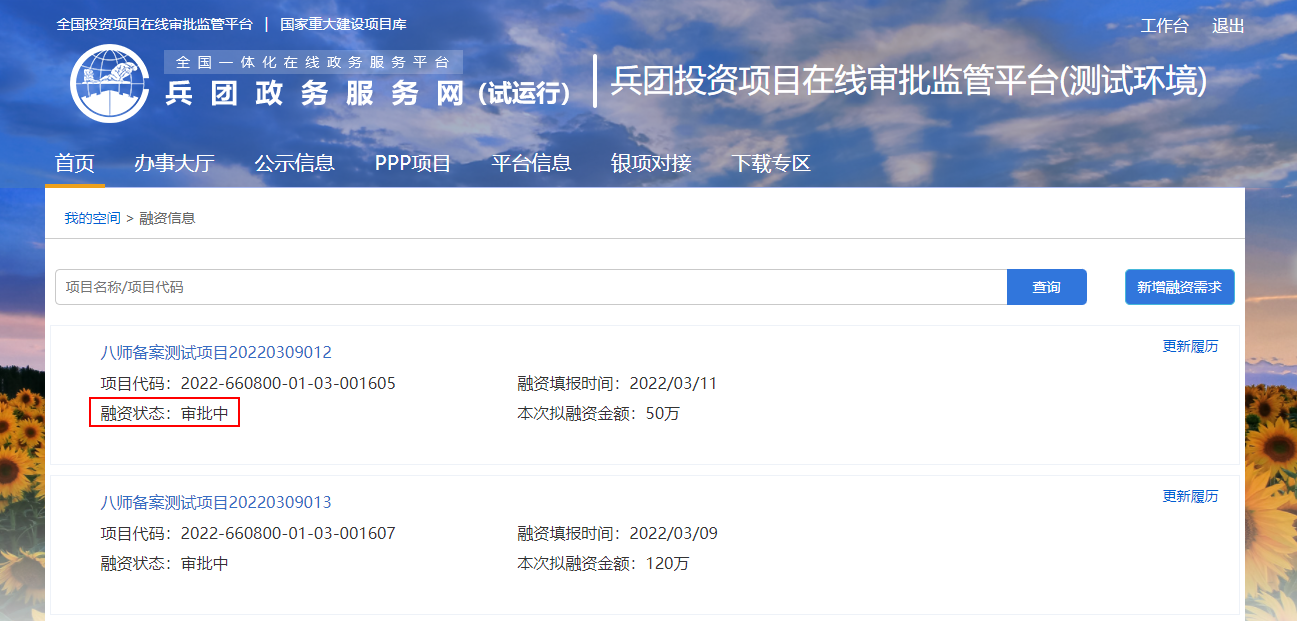The height and width of the screenshot is (621, 1297).
Task: Open 全国投资项目在线审批监管平台 top link
Action: (155, 24)
